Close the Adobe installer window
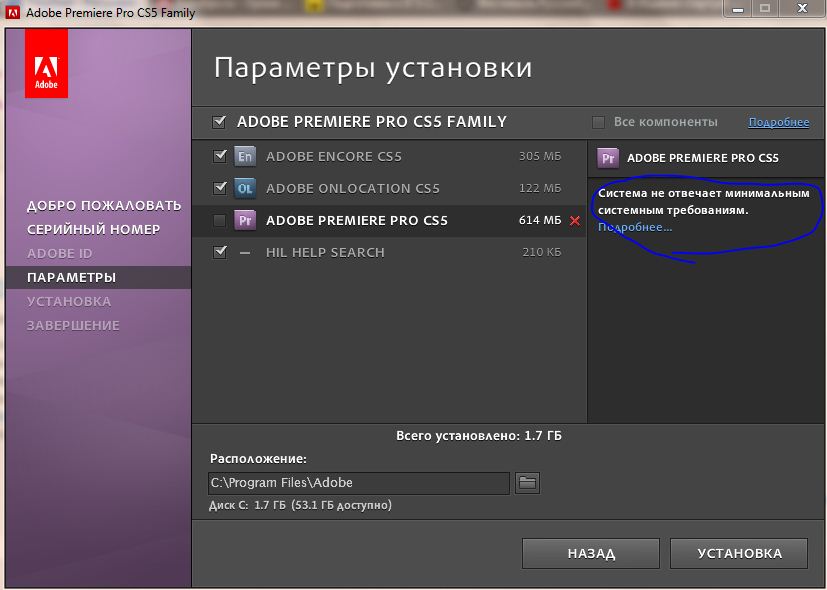Viewport: 827px width, 590px height. [x=802, y=8]
